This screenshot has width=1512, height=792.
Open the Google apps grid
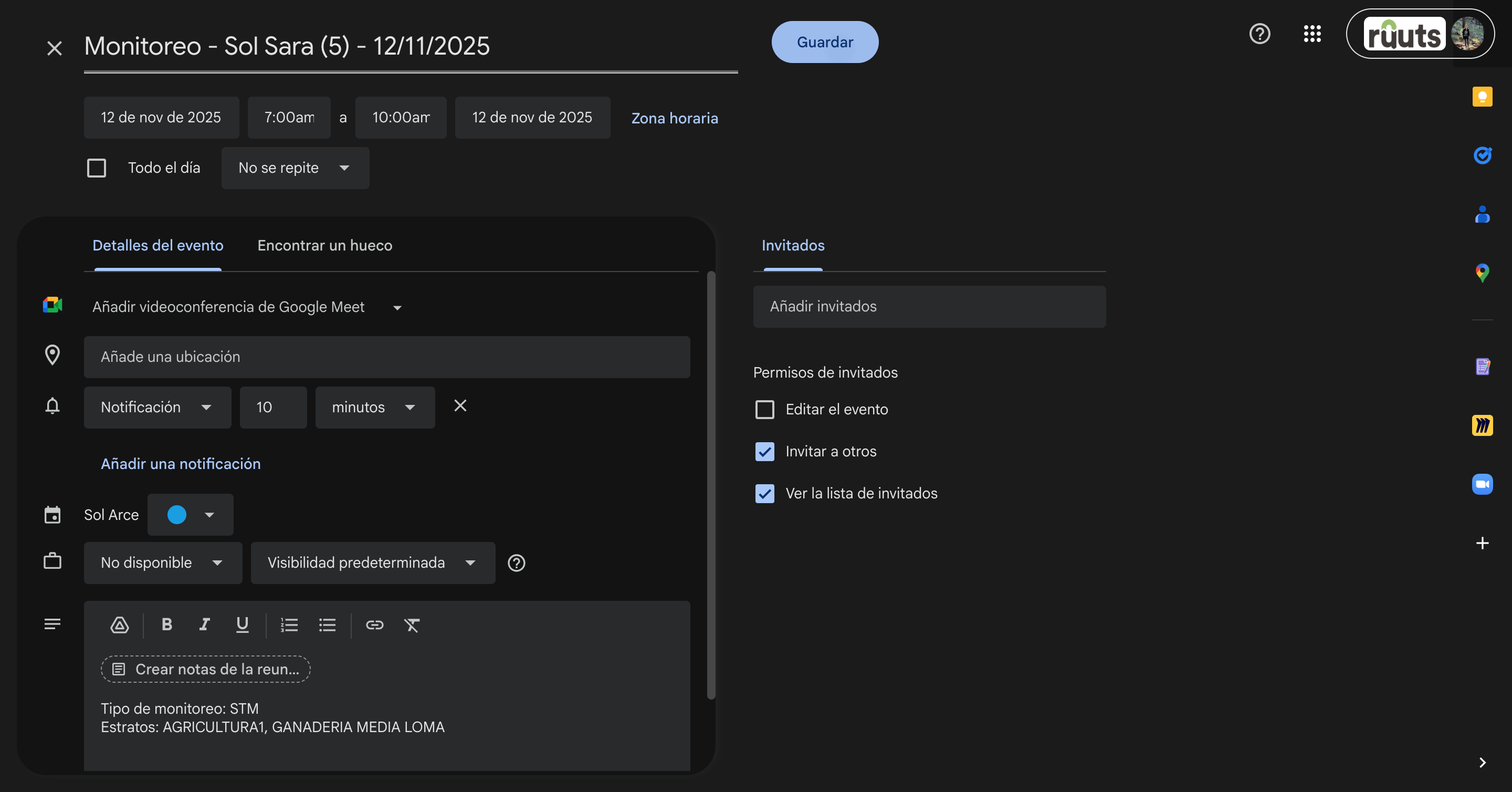coord(1312,34)
